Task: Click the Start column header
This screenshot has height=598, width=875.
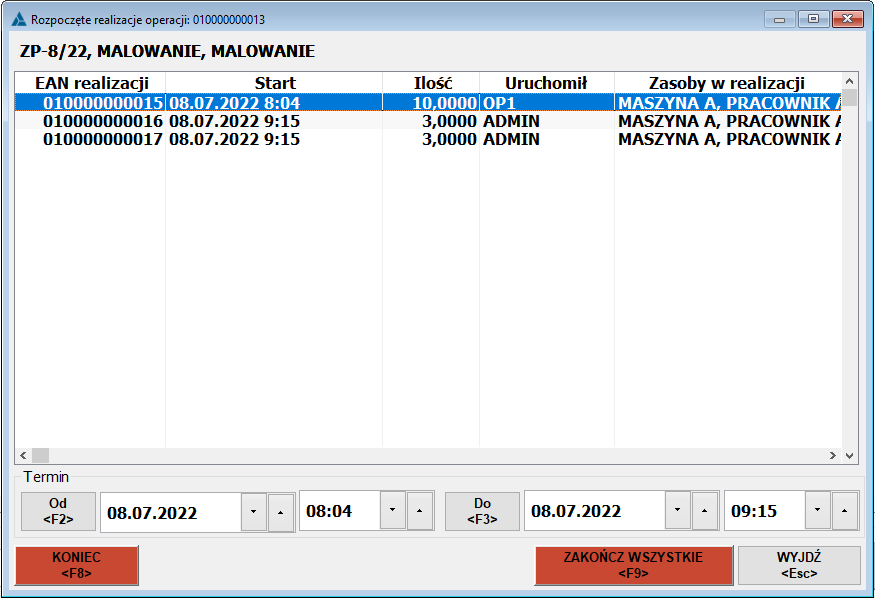Action: [274, 83]
